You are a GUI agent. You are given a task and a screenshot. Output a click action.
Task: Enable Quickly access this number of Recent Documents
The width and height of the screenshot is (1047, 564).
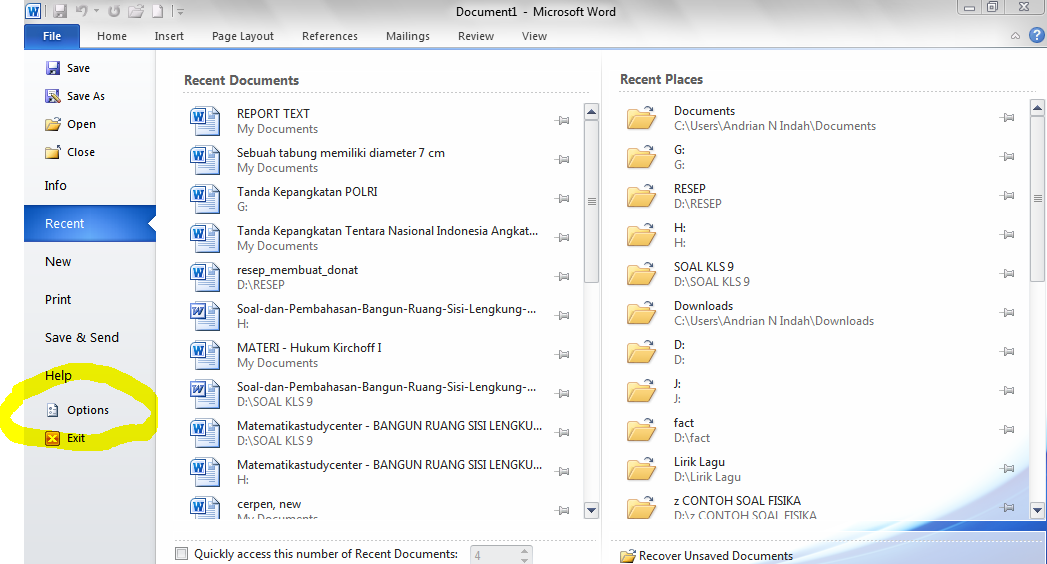(182, 553)
